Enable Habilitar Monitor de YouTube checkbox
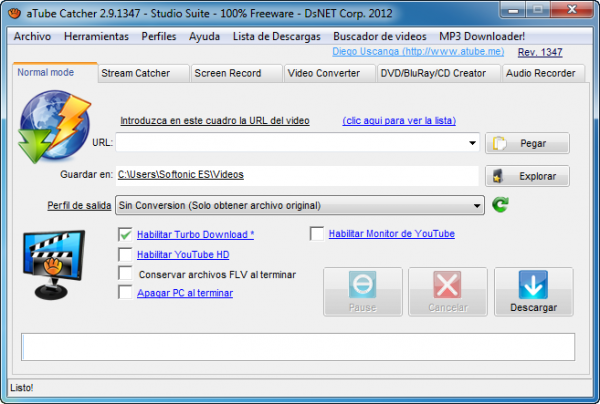The image size is (600, 404). point(317,234)
